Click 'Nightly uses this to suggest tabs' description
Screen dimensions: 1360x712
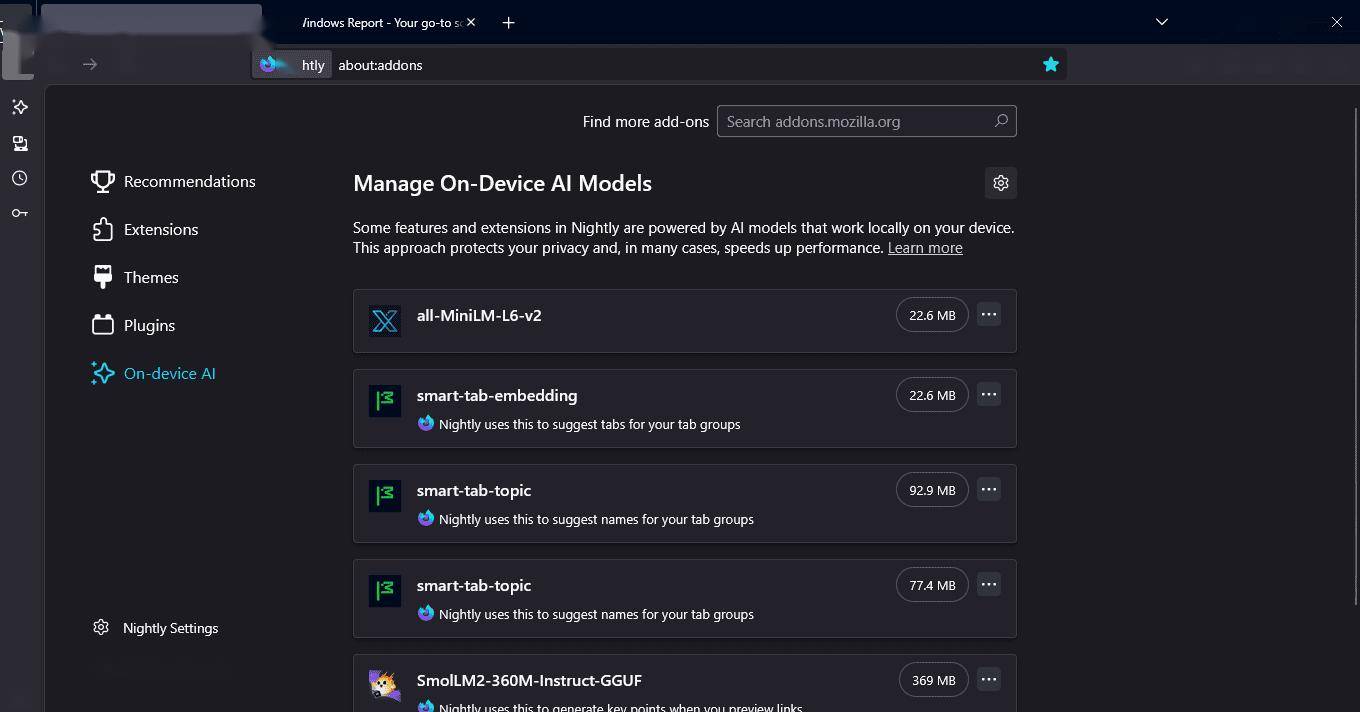(589, 424)
